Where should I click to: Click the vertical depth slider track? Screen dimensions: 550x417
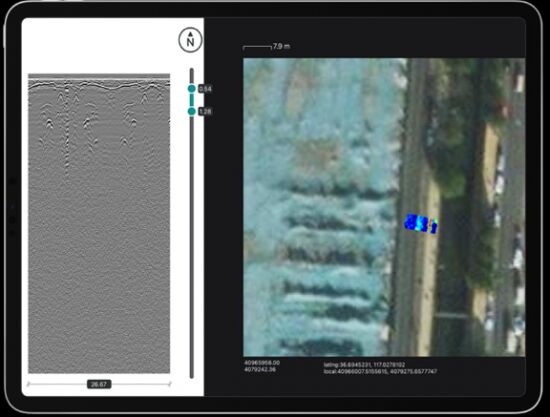pos(192,223)
